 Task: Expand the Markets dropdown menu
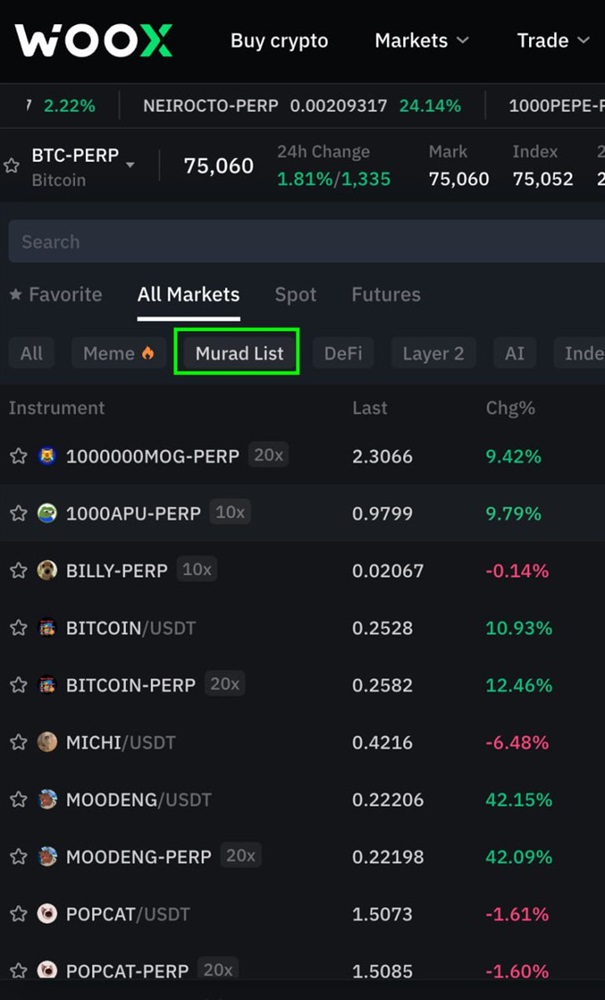click(x=421, y=41)
